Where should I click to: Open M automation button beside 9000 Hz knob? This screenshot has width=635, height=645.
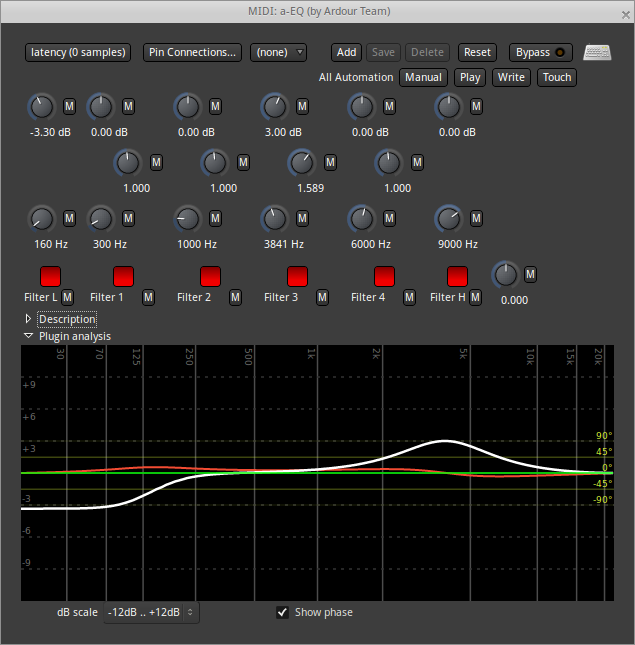476,218
